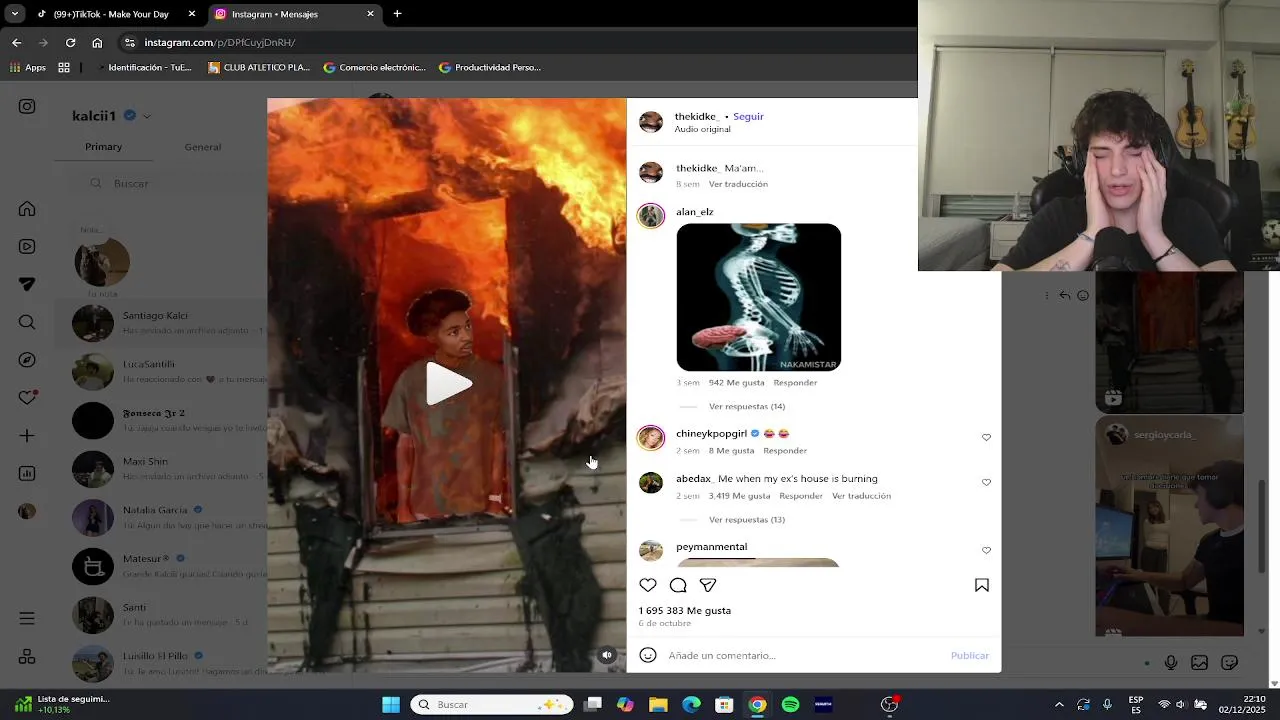Open Explore compass icon in sidebar
1280x720 pixels.
(x=27, y=360)
